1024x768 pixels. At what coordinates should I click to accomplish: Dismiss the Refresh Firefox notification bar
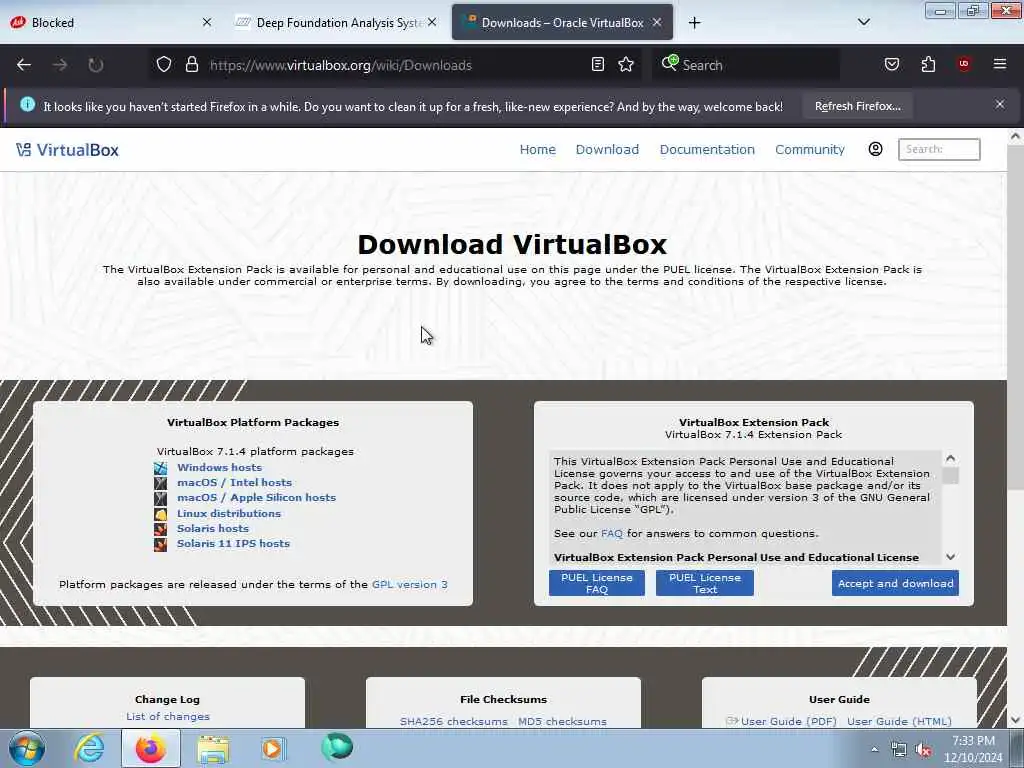pos(1000,104)
